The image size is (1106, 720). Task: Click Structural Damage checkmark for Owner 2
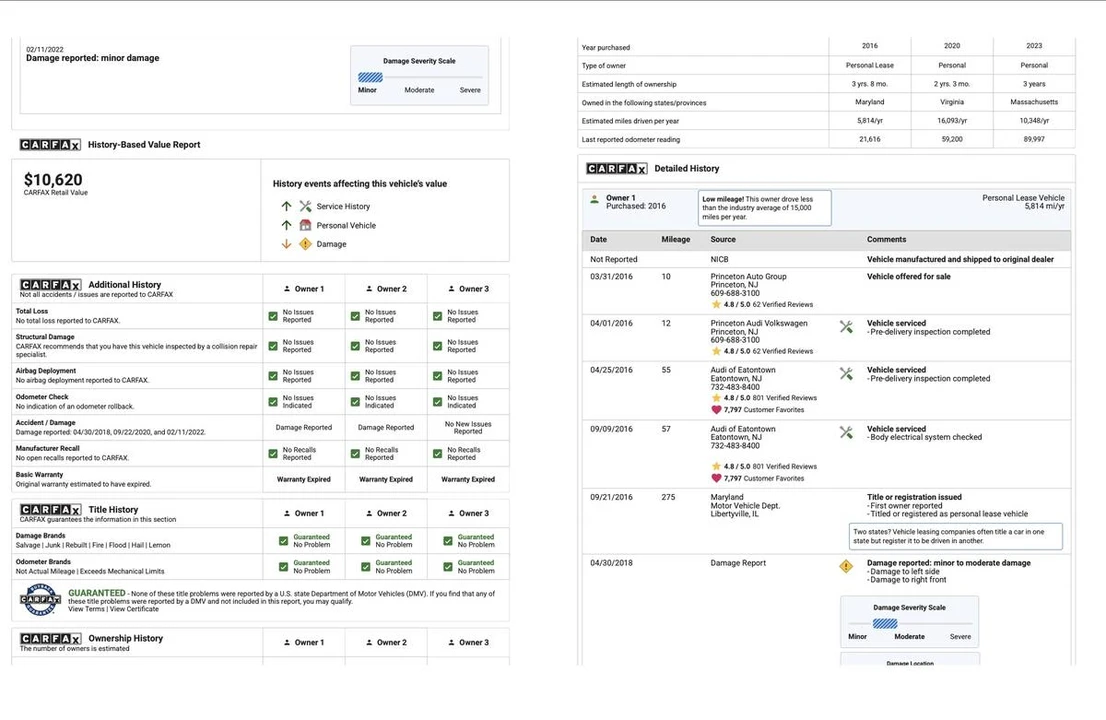click(356, 346)
